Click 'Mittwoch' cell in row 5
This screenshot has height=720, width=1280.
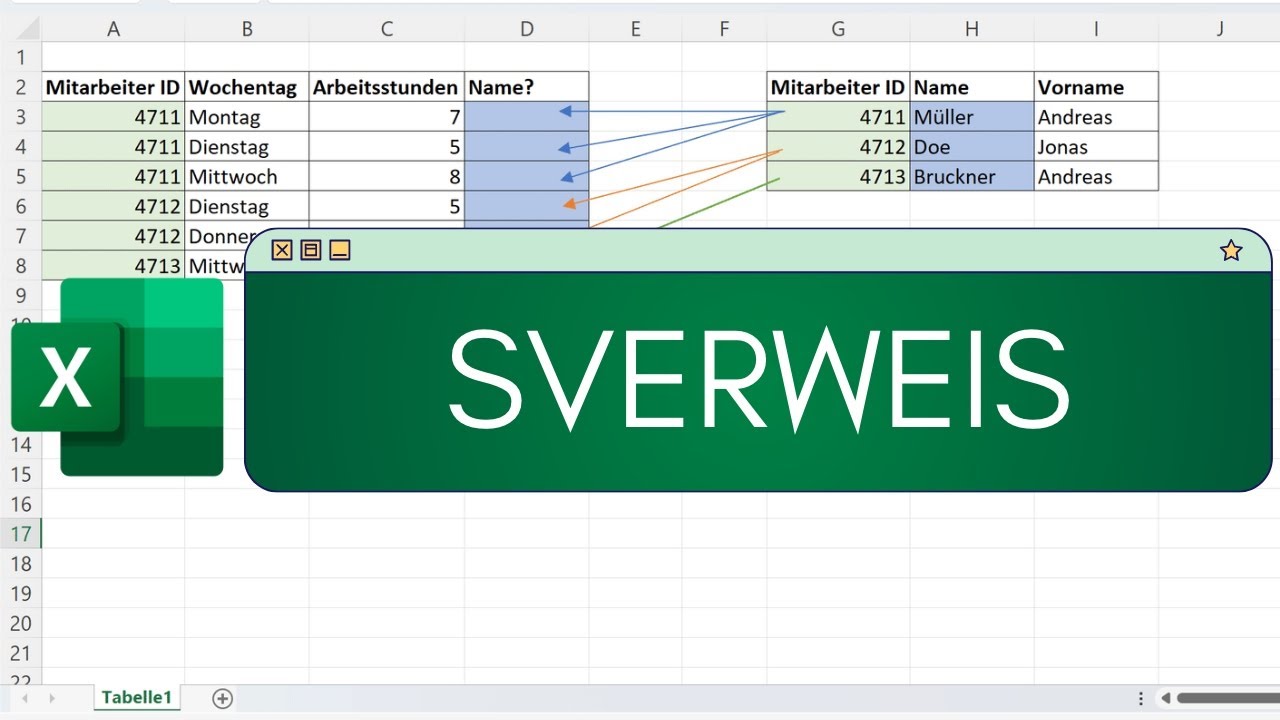pos(247,176)
